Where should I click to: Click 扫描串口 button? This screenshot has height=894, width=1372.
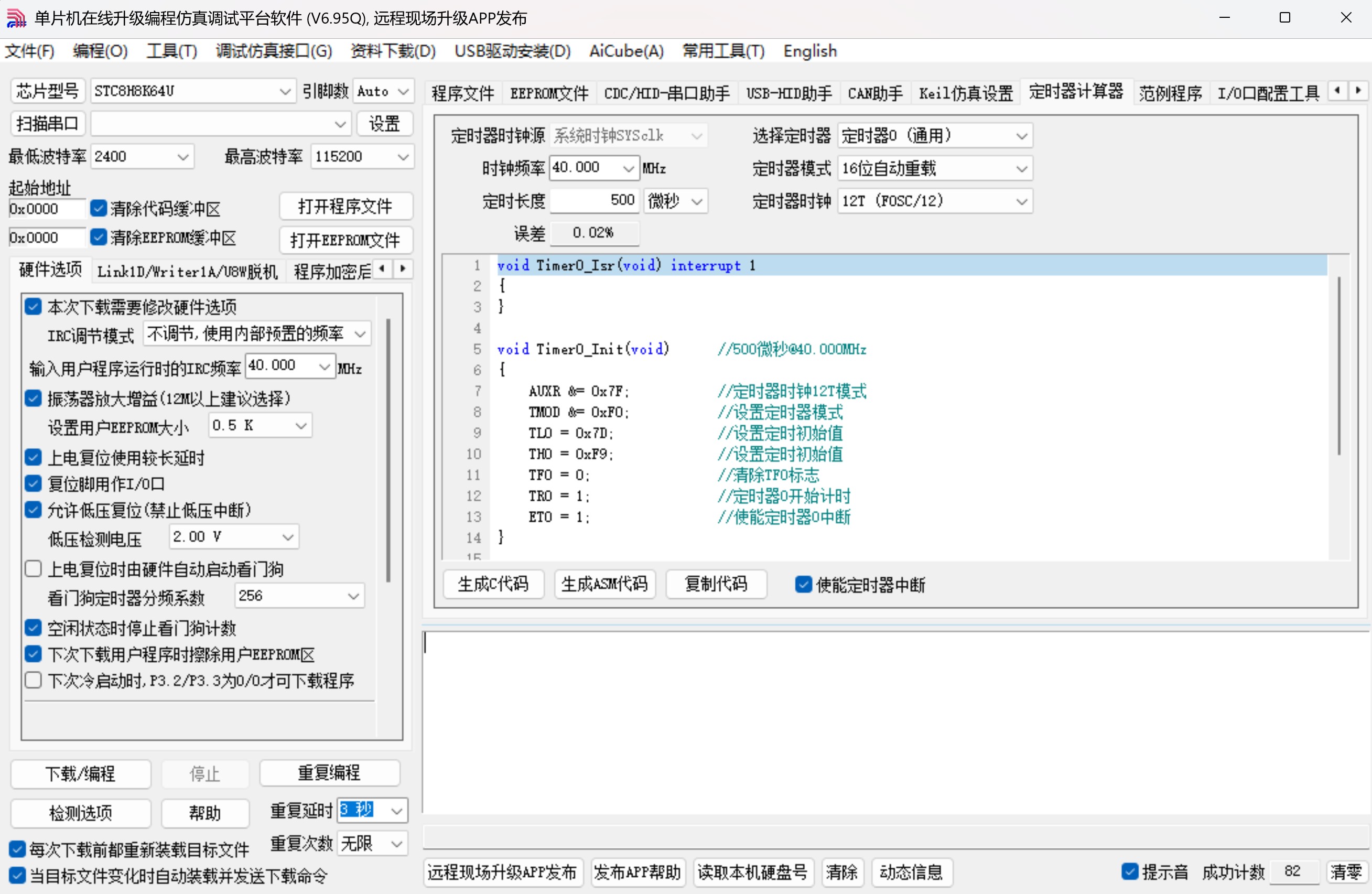pos(48,123)
